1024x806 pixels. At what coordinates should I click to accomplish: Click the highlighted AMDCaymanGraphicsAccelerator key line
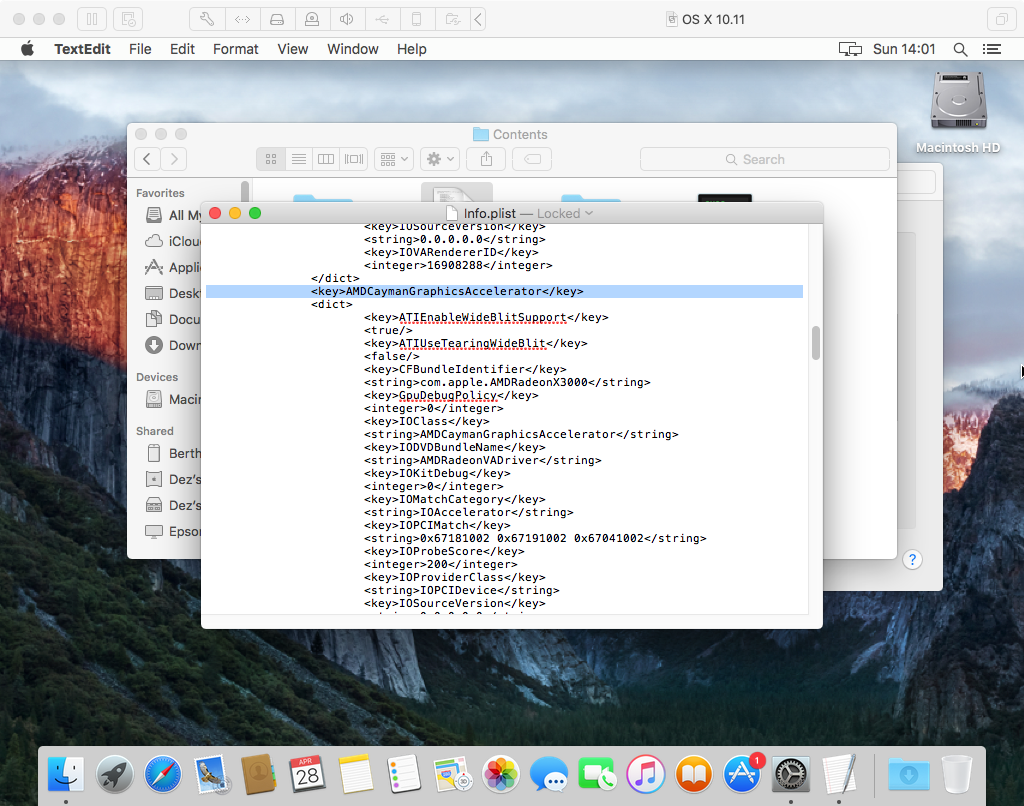point(504,291)
